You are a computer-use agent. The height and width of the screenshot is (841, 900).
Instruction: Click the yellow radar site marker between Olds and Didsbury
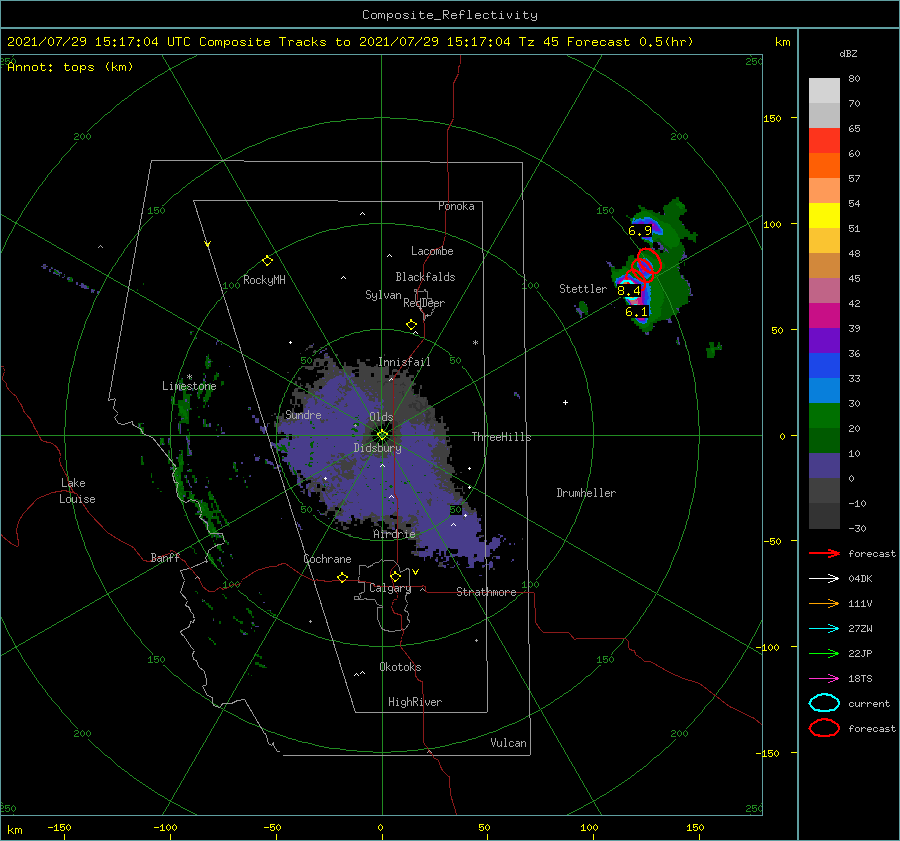point(382,435)
